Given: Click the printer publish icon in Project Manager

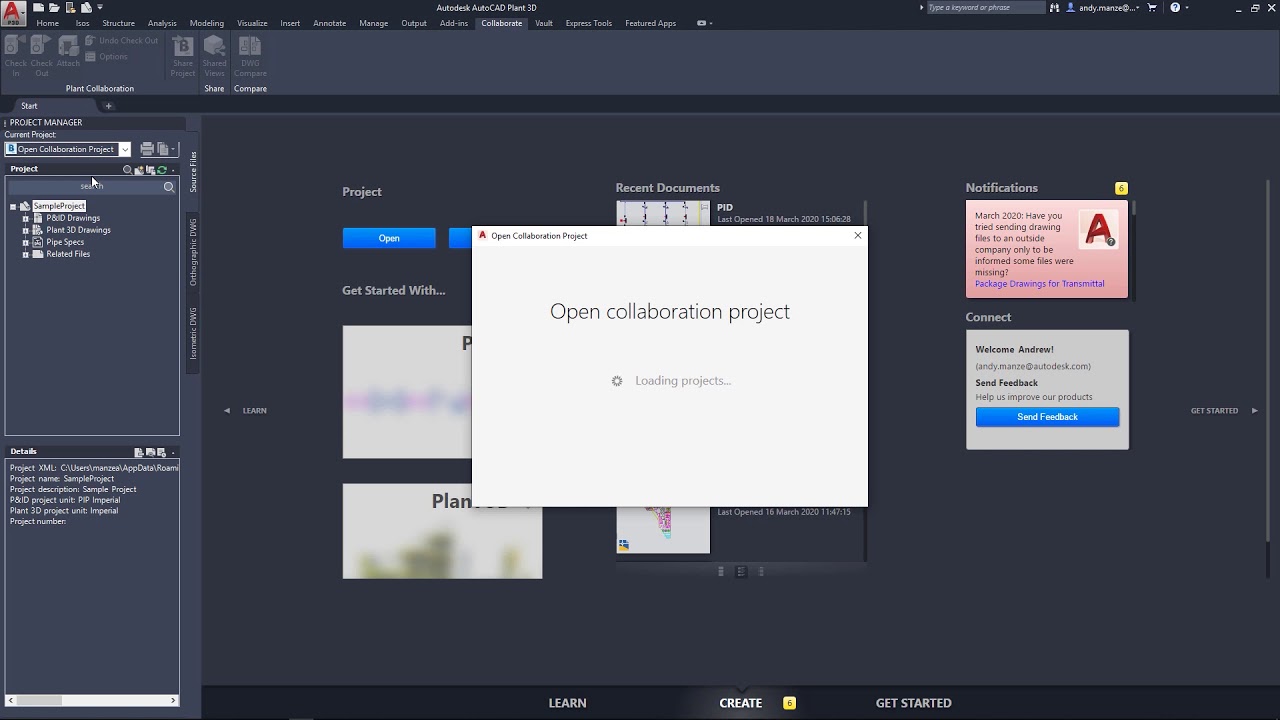Looking at the screenshot, I should 147,149.
